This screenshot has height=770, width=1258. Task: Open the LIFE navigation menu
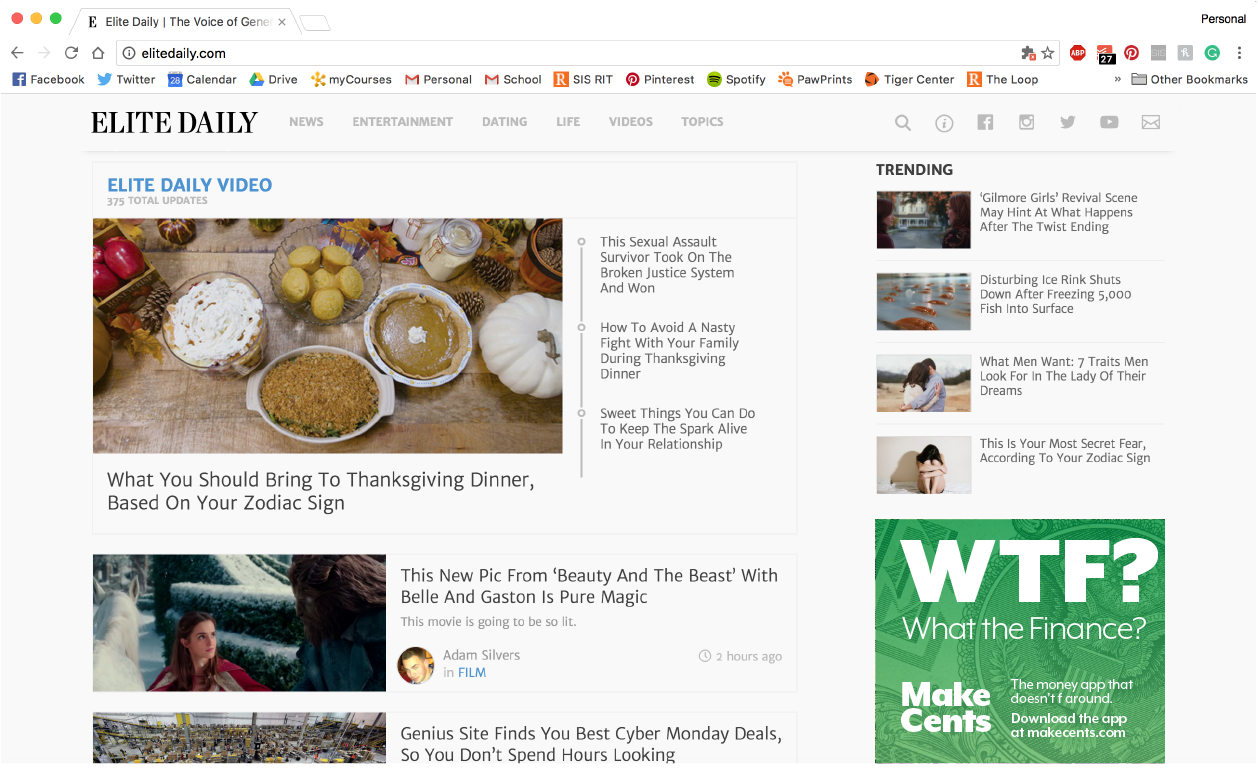[568, 122]
